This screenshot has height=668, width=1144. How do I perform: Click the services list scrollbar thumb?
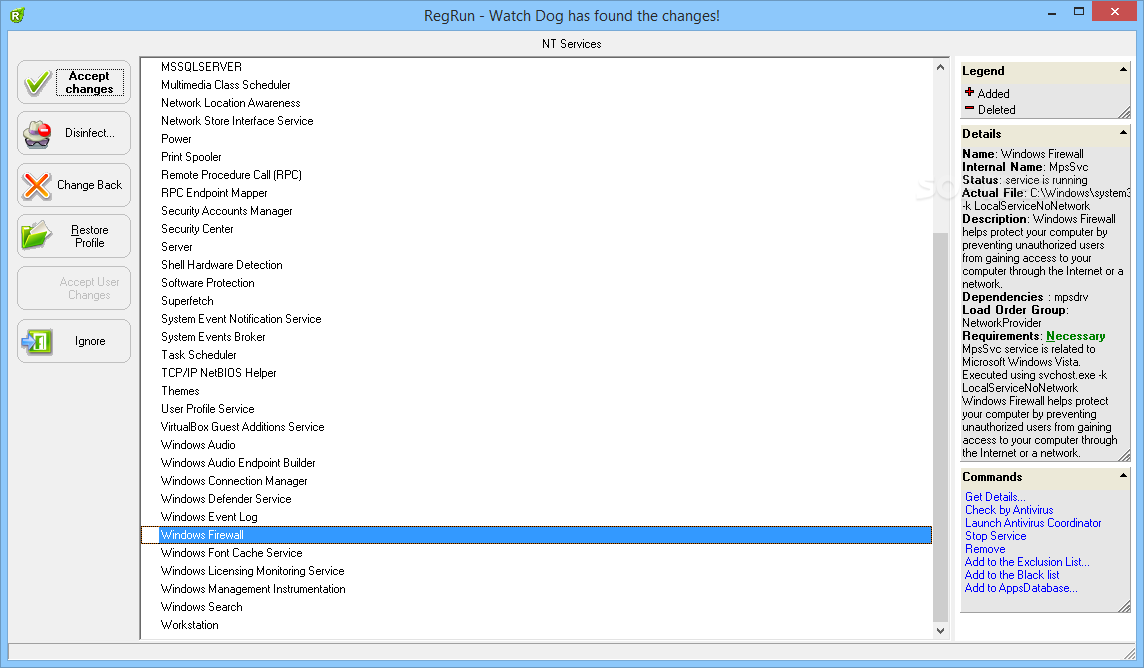pyautogui.click(x=940, y=427)
